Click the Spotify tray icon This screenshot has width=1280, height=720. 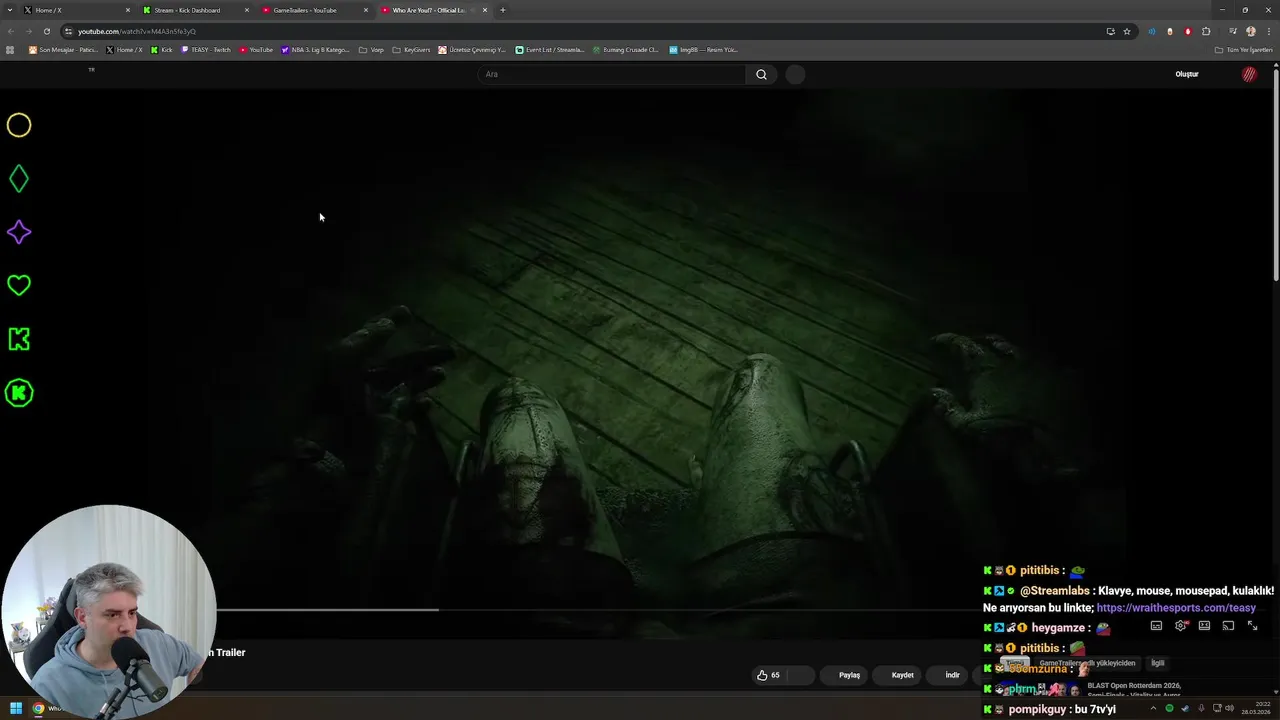[1169, 708]
